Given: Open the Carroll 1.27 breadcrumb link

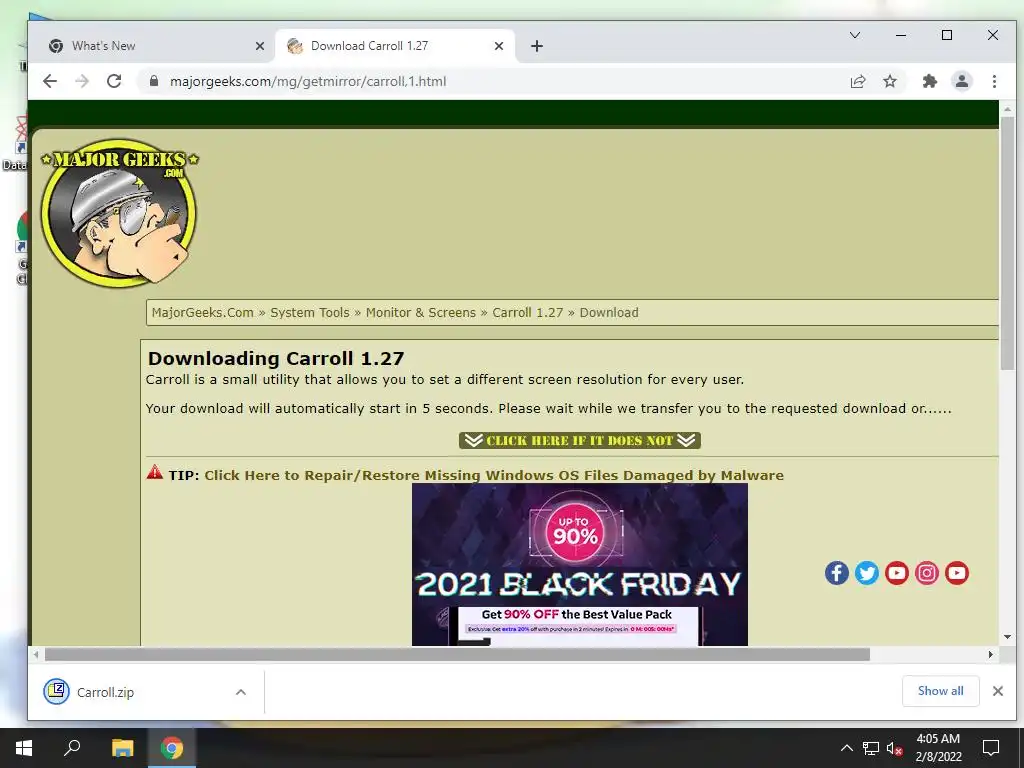Looking at the screenshot, I should pyautogui.click(x=528, y=313).
